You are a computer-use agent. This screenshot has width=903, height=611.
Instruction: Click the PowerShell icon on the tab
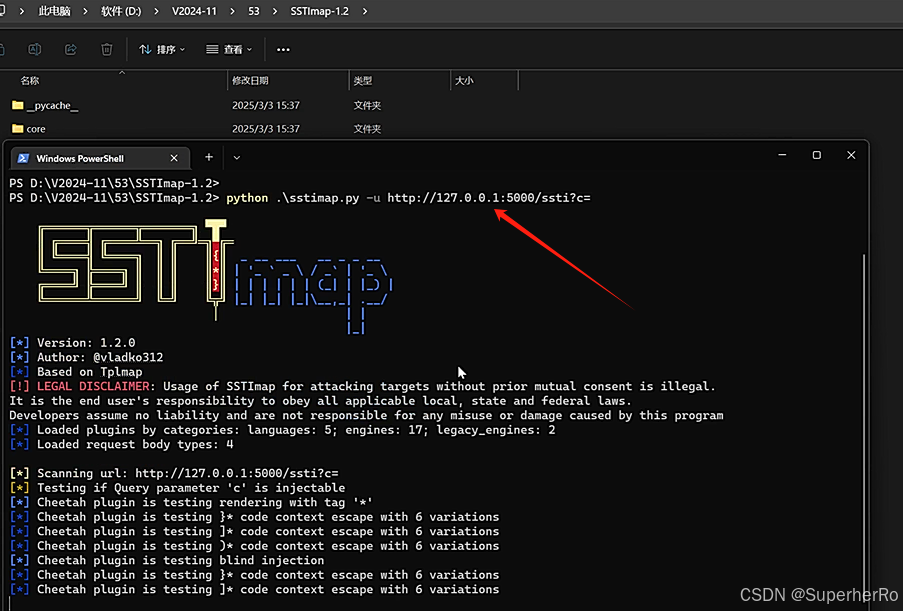tap(23, 158)
